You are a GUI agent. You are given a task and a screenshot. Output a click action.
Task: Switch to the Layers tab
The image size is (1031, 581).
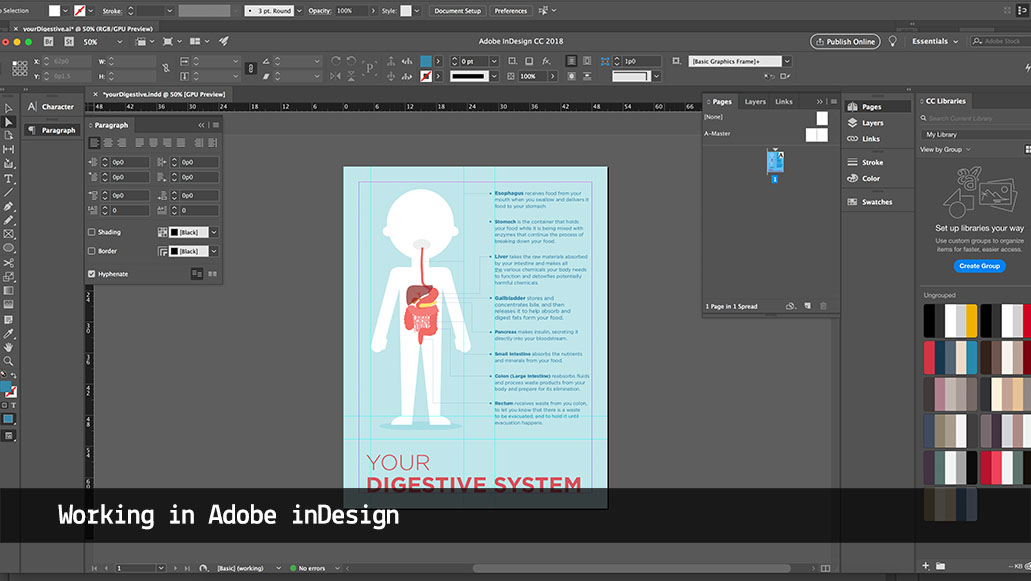pyautogui.click(x=755, y=101)
